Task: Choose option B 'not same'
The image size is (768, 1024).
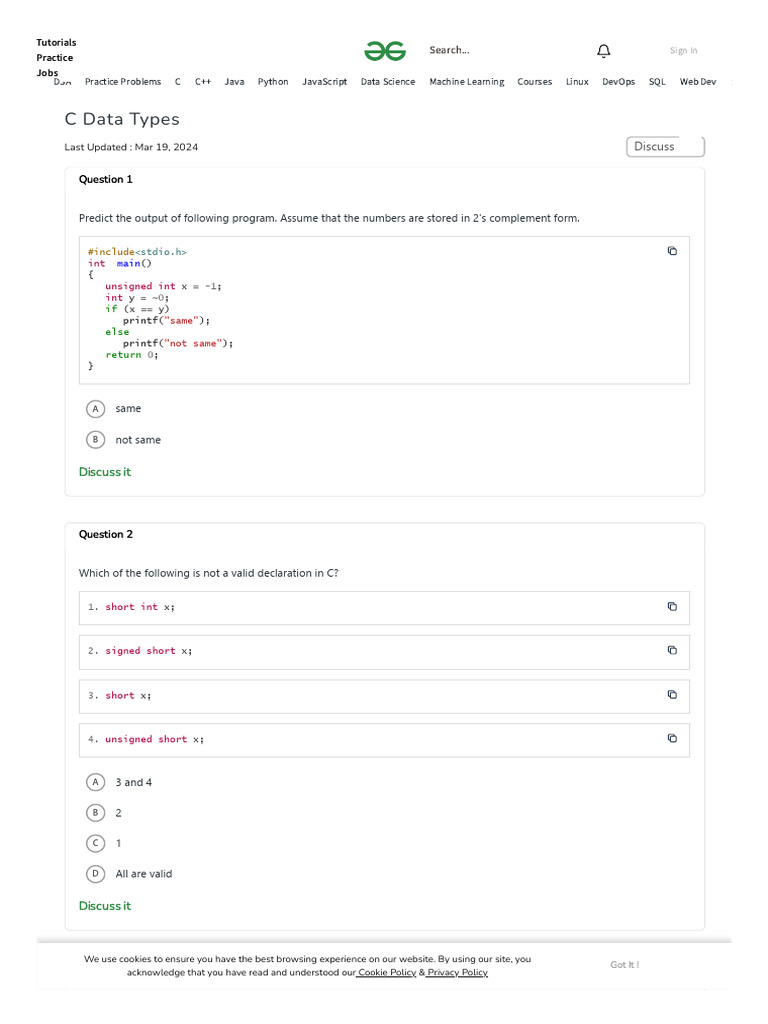Action: (96, 440)
